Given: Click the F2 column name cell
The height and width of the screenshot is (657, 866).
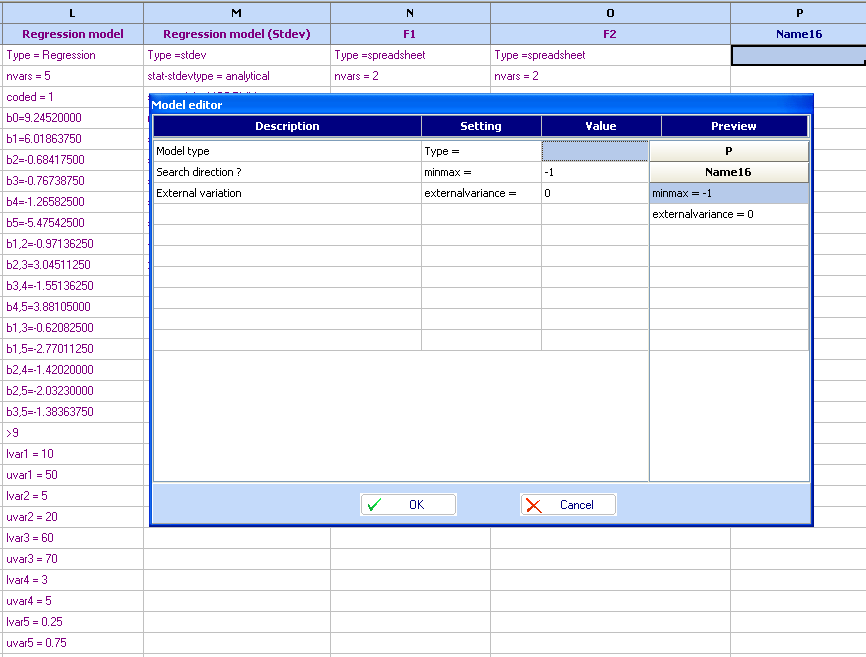Looking at the screenshot, I should pyautogui.click(x=610, y=34).
